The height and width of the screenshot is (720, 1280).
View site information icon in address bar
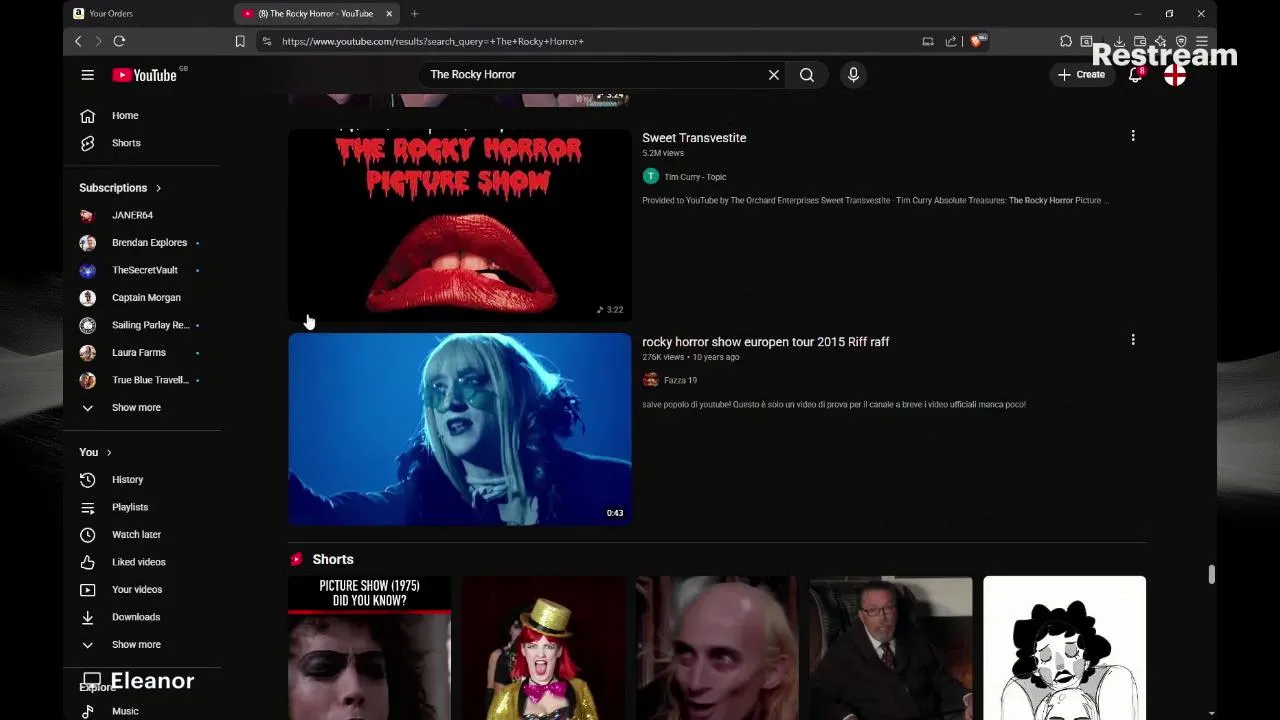(x=266, y=41)
